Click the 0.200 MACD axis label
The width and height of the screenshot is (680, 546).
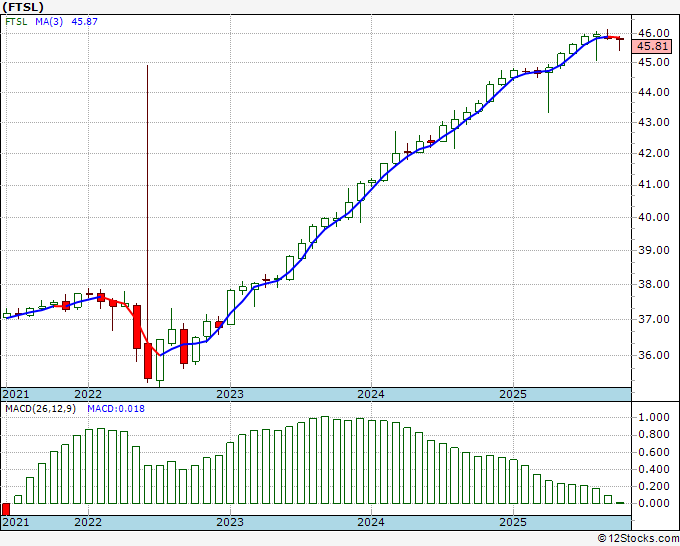click(654, 486)
